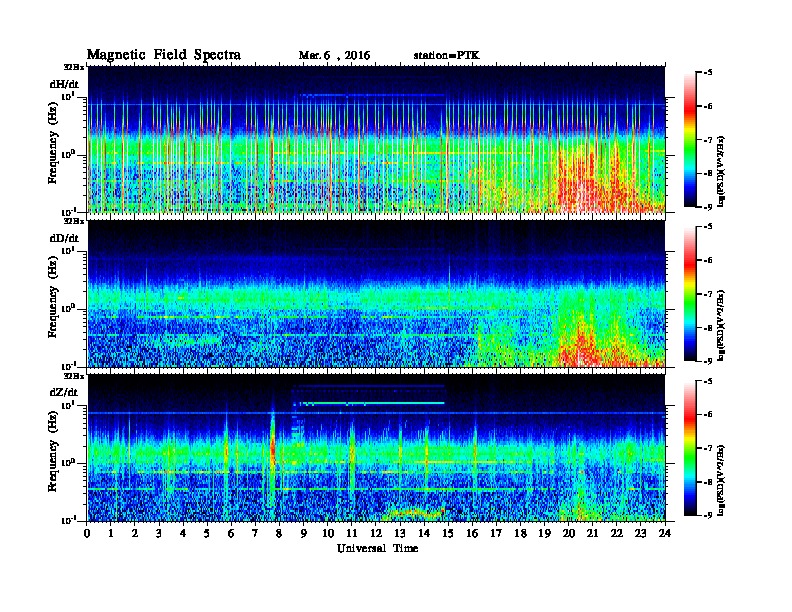Click the "station=PTK" label
Viewport: 792px width, 612px height.
pos(447,55)
